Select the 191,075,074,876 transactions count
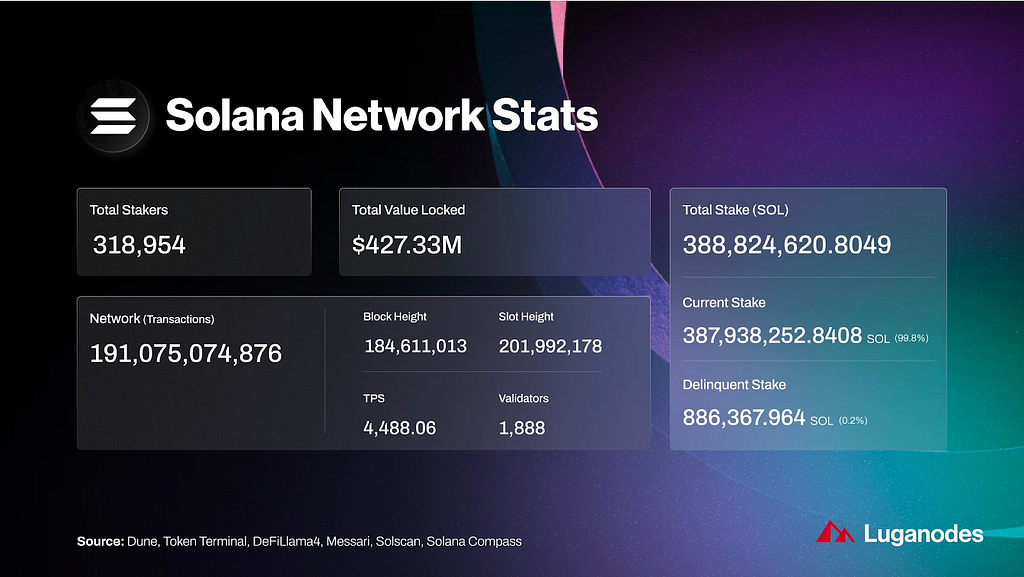1024x577 pixels. click(186, 353)
